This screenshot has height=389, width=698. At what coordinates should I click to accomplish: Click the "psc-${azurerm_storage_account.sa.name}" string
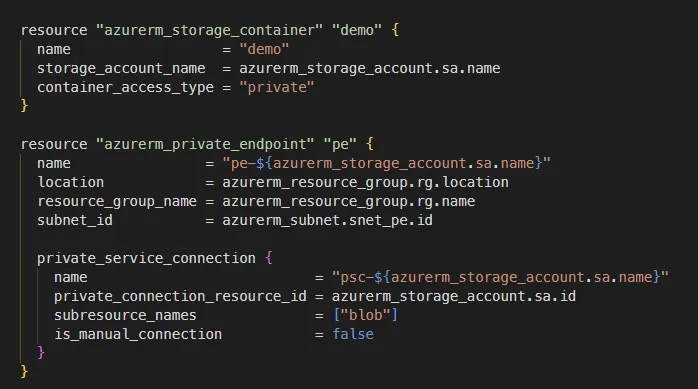[x=500, y=277]
